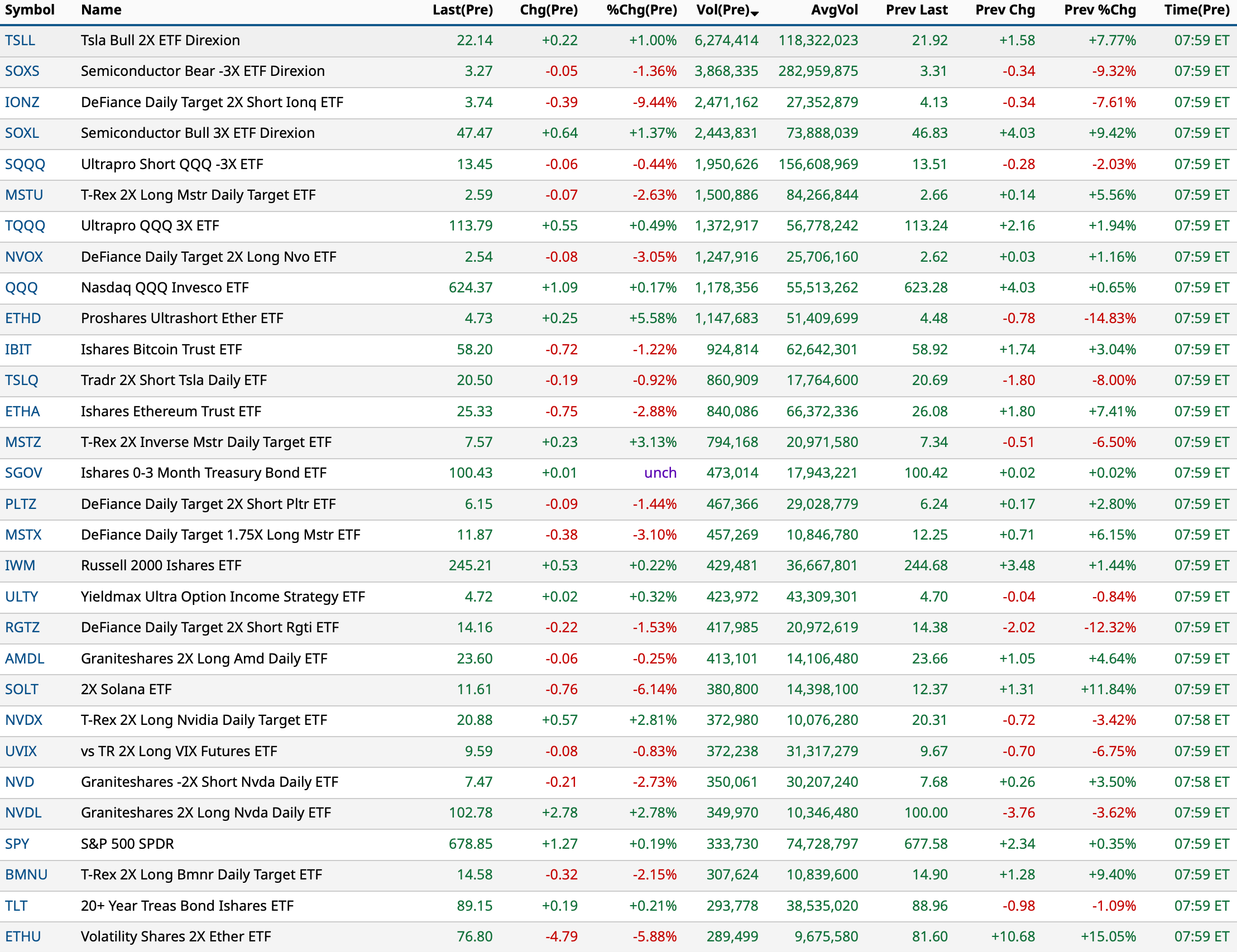Select the TQQQ ticker link

pyautogui.click(x=25, y=226)
